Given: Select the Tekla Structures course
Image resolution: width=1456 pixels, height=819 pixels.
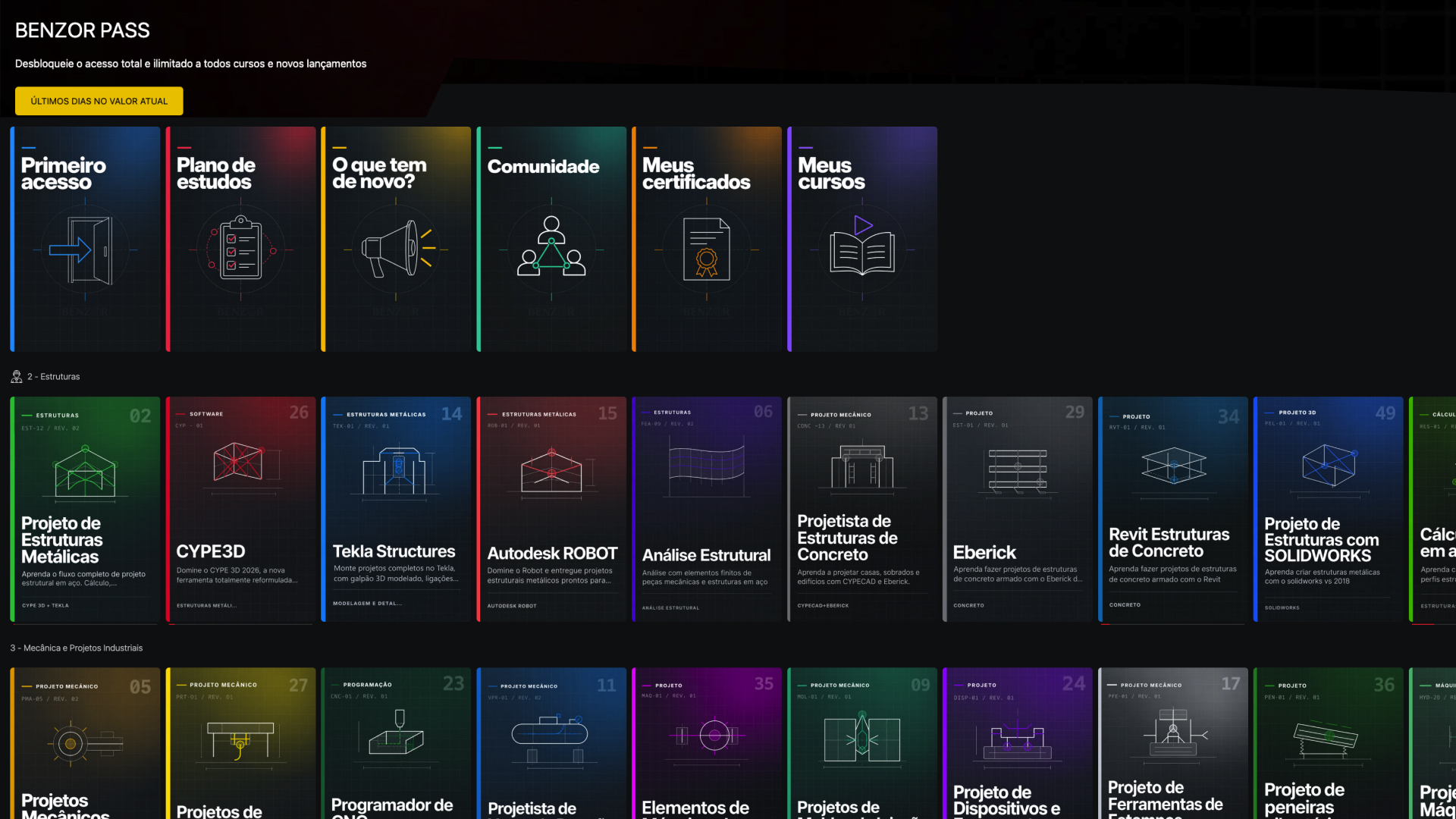Looking at the screenshot, I should (x=396, y=510).
